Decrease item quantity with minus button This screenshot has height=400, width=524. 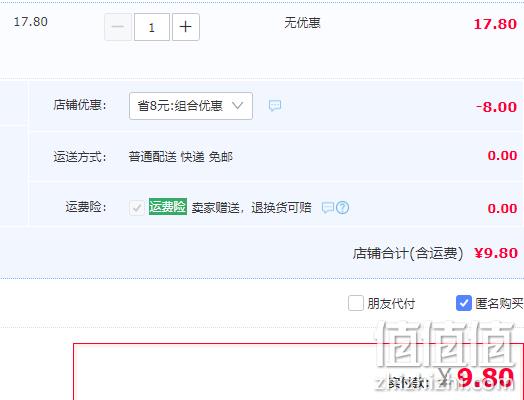[x=118, y=27]
